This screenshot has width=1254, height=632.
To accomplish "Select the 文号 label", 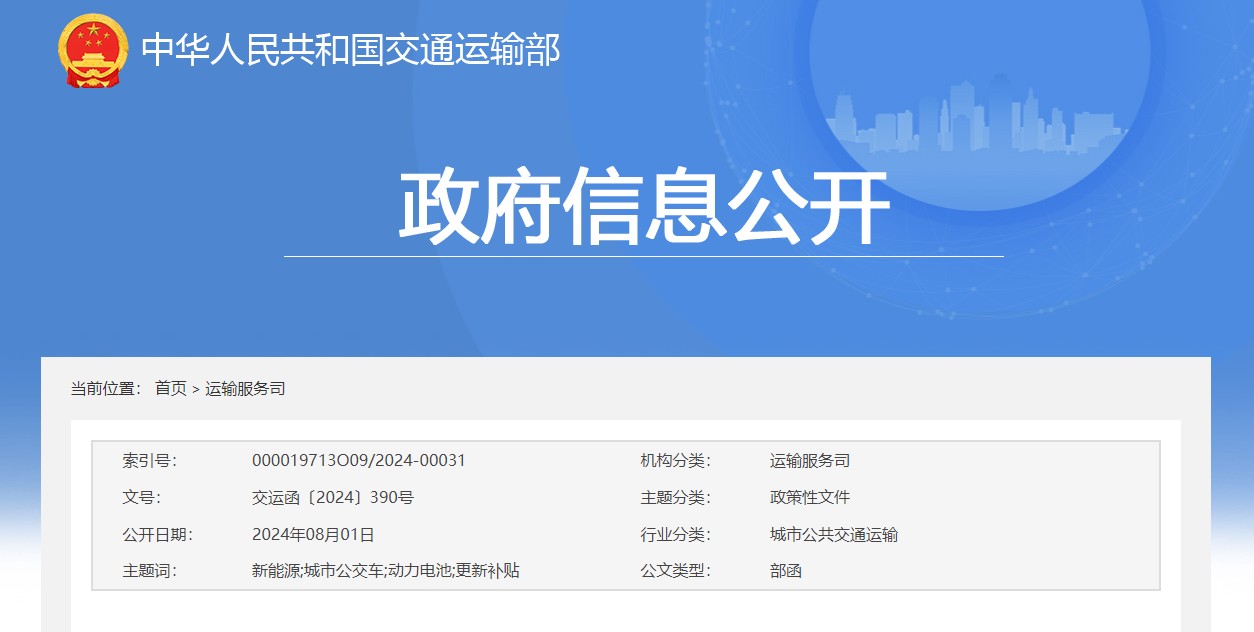I will 142,498.
